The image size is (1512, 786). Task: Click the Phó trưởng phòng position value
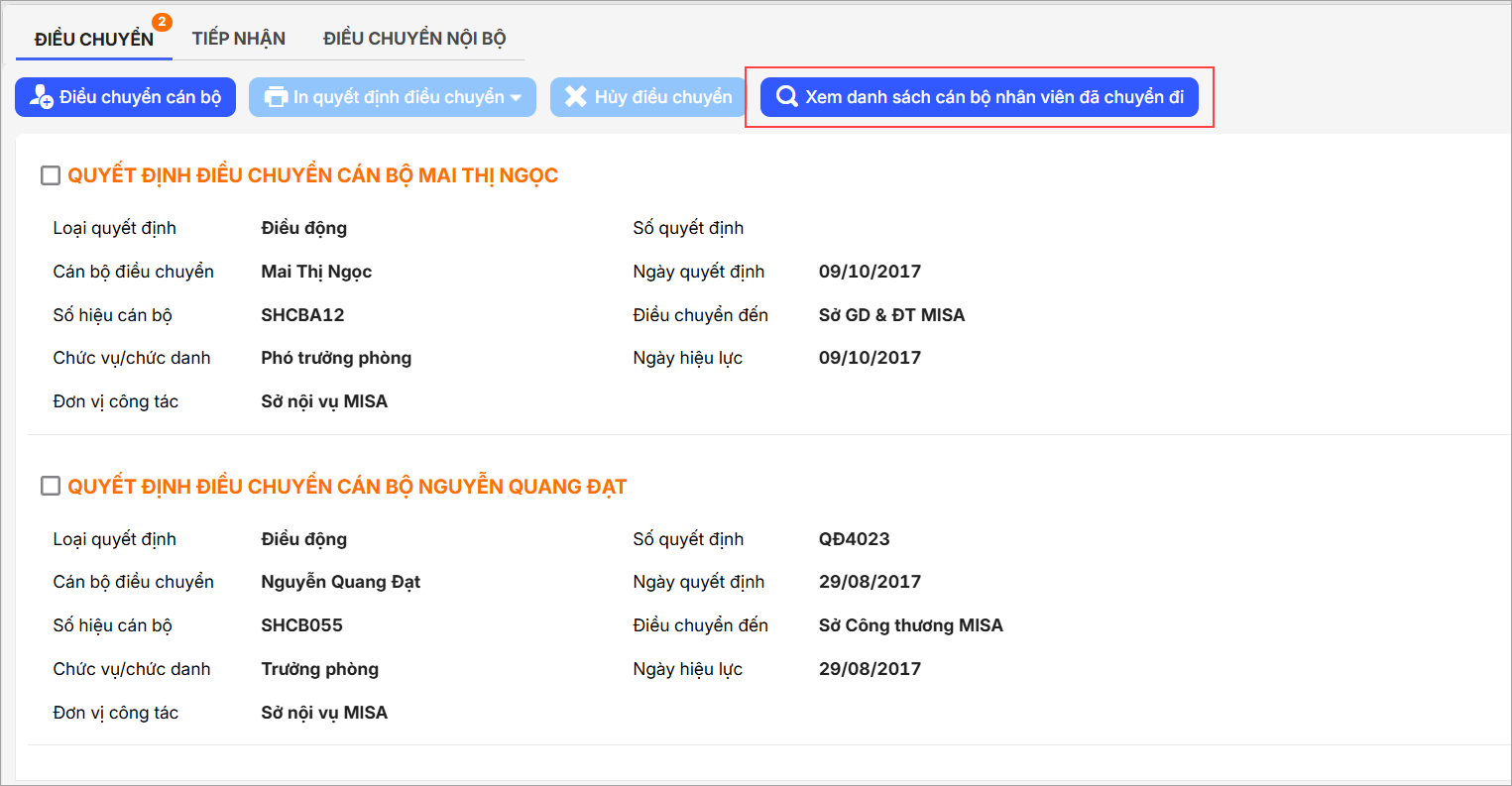click(336, 358)
